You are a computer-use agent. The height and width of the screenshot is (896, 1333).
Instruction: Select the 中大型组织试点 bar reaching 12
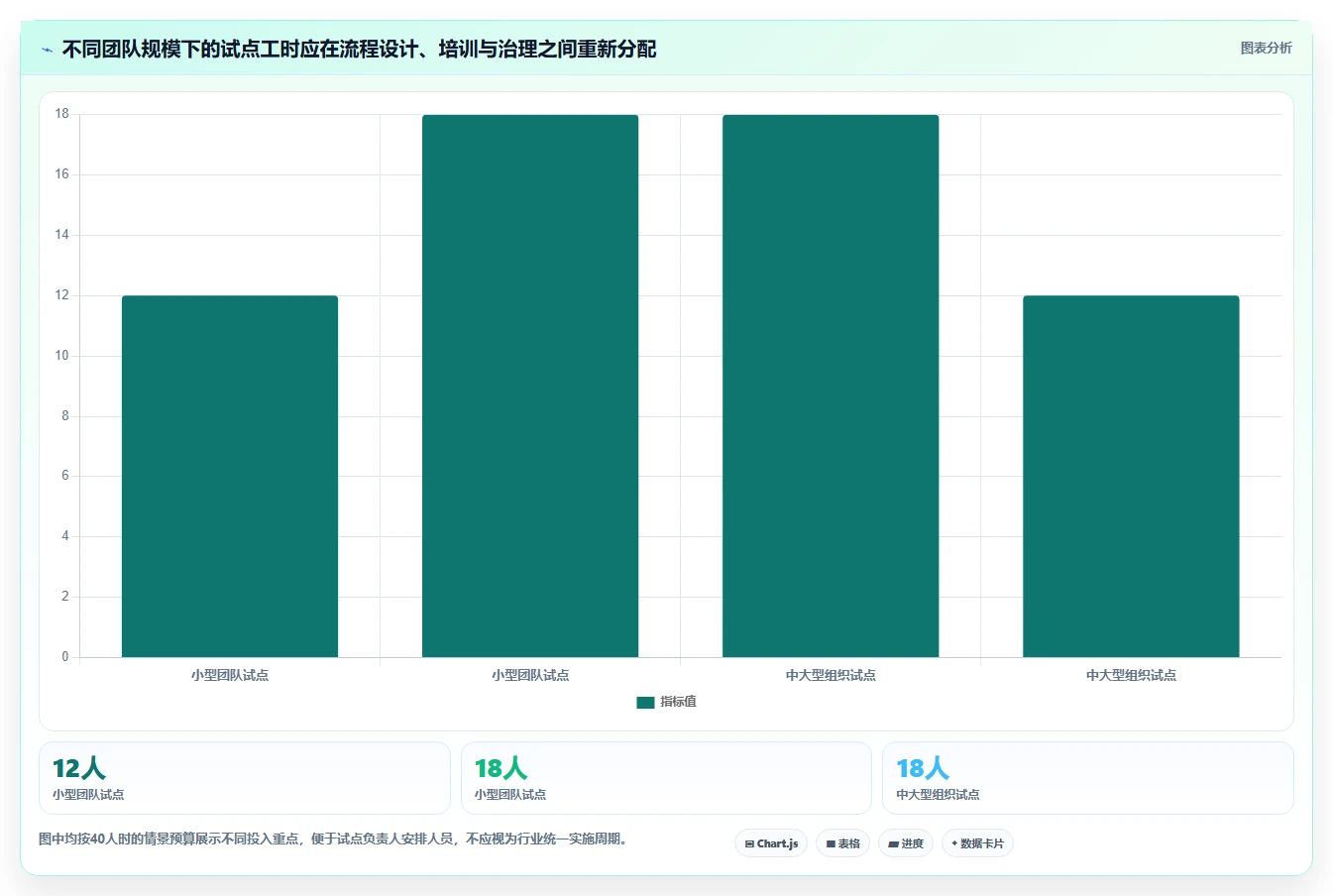point(1131,476)
